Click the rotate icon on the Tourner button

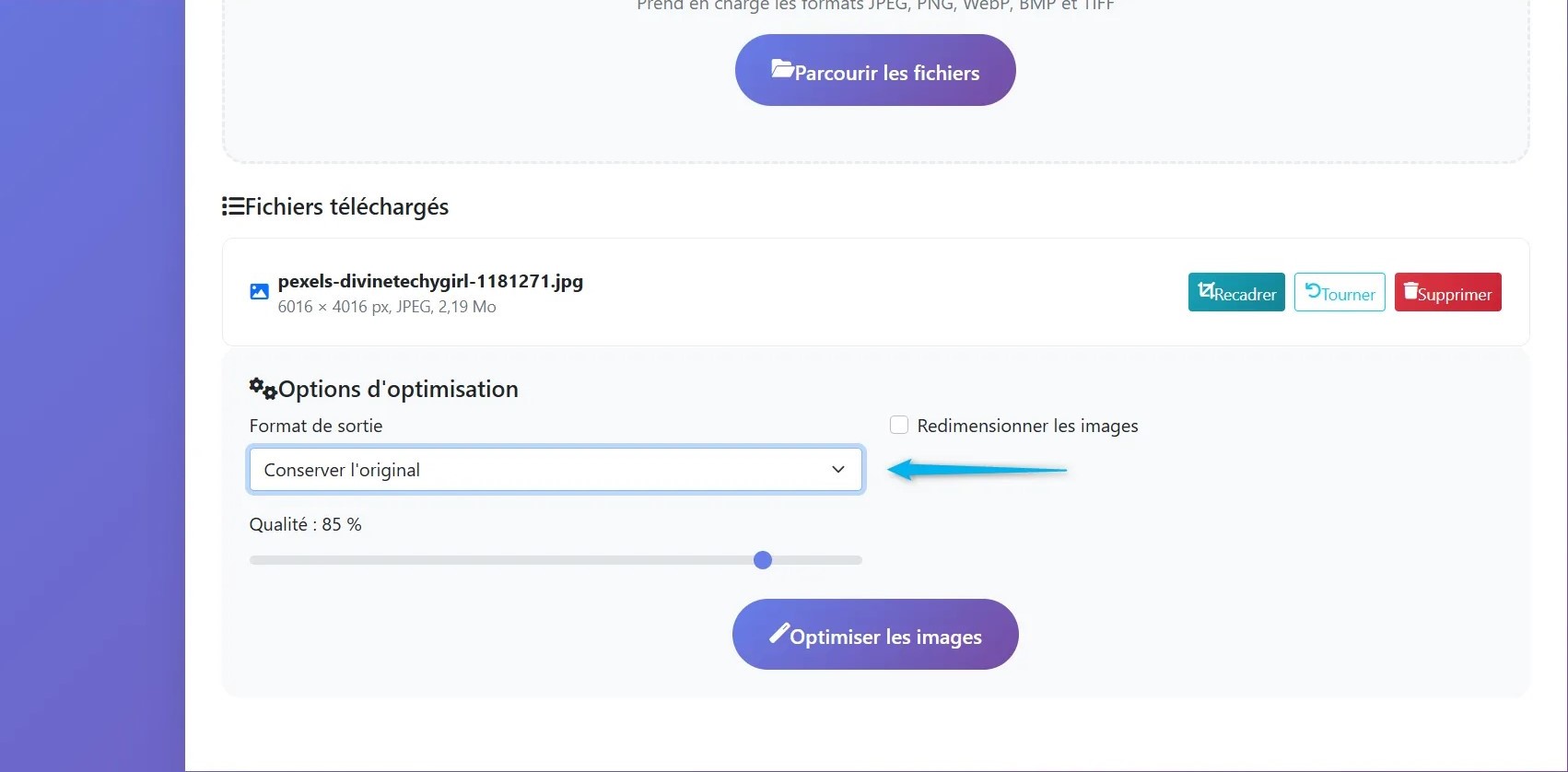[1313, 292]
